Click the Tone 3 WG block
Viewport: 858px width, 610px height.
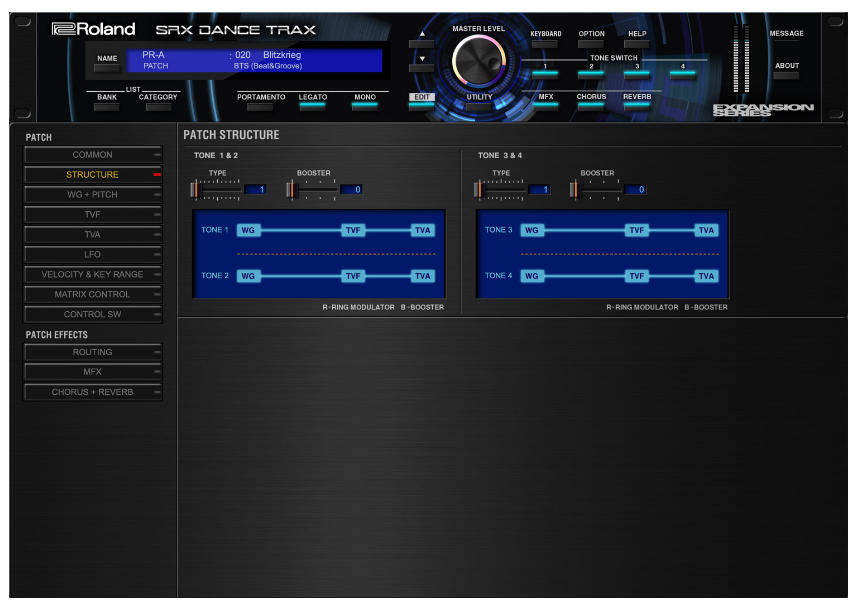click(532, 230)
